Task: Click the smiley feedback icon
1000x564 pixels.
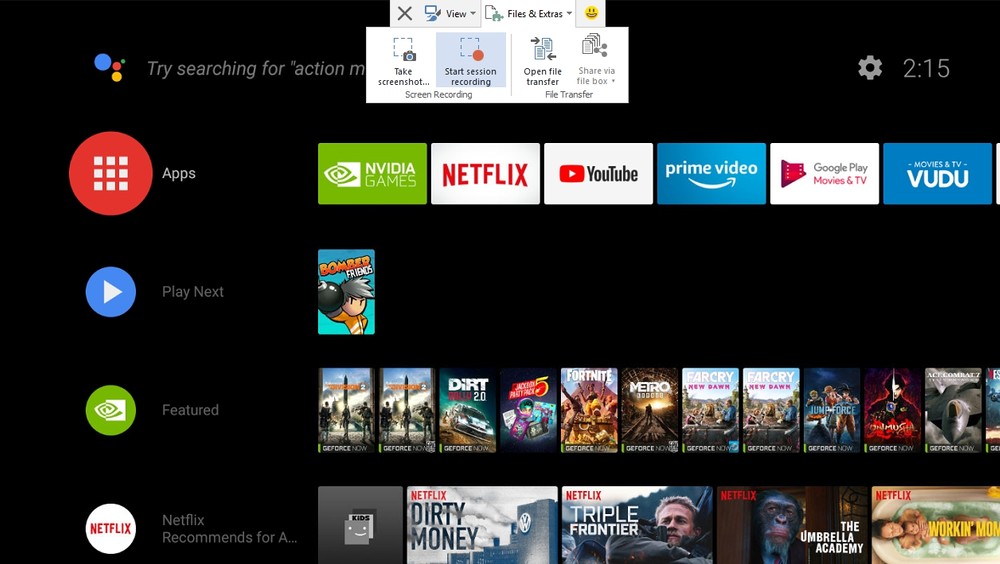Action: pos(591,13)
